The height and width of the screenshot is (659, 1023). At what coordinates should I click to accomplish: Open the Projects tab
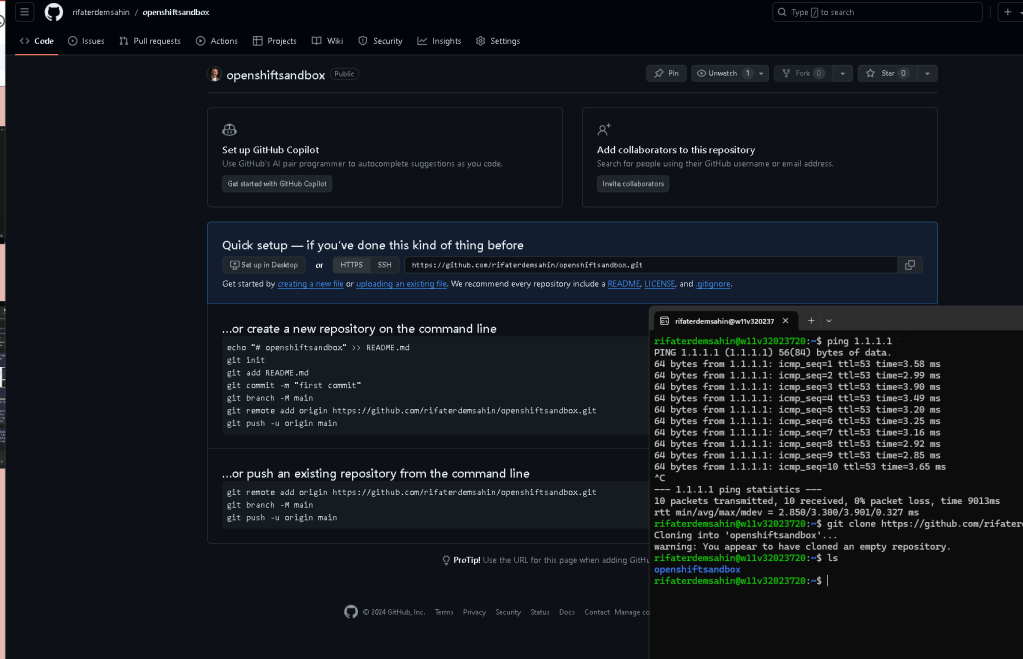(x=275, y=40)
